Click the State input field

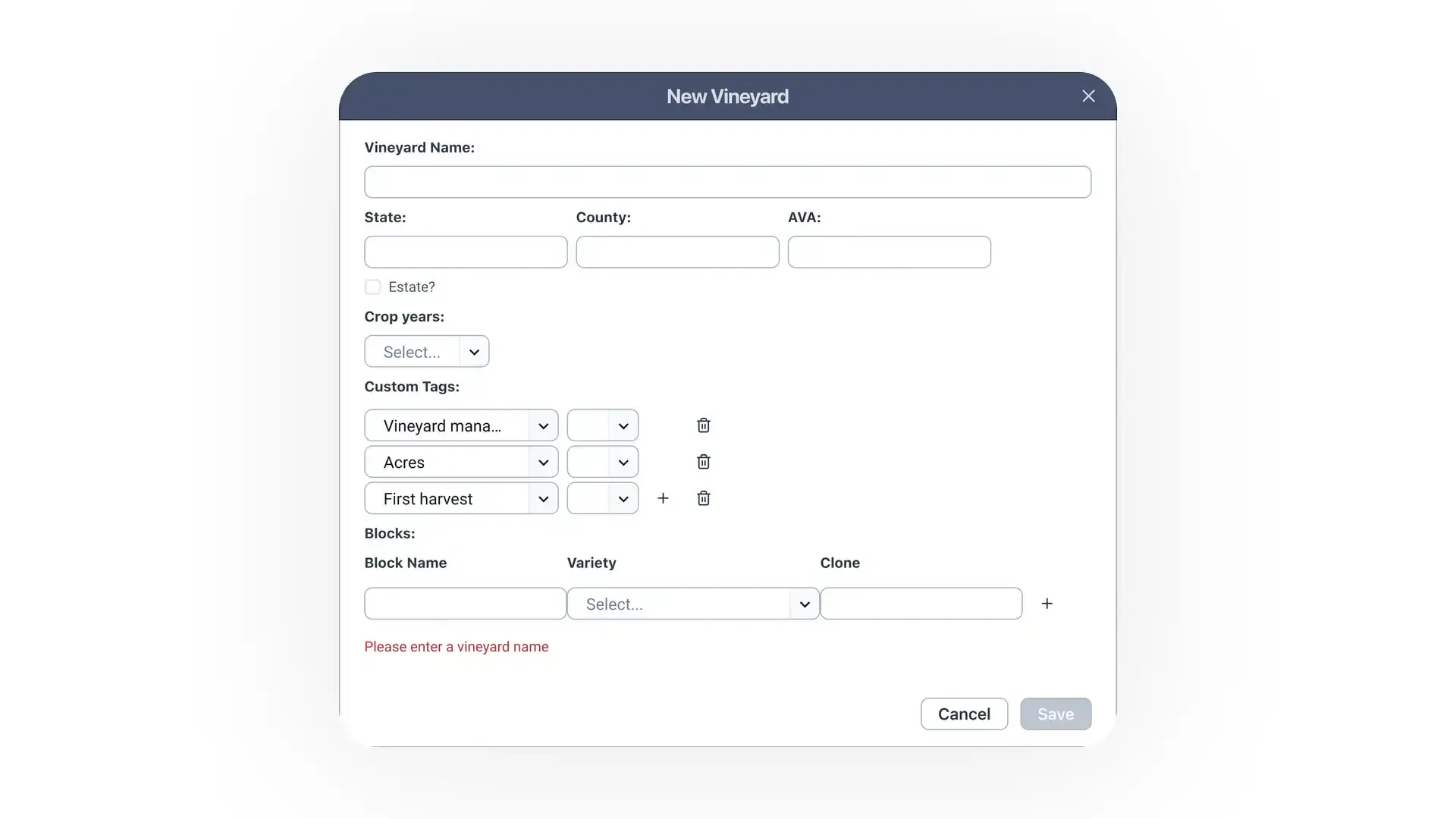466,252
